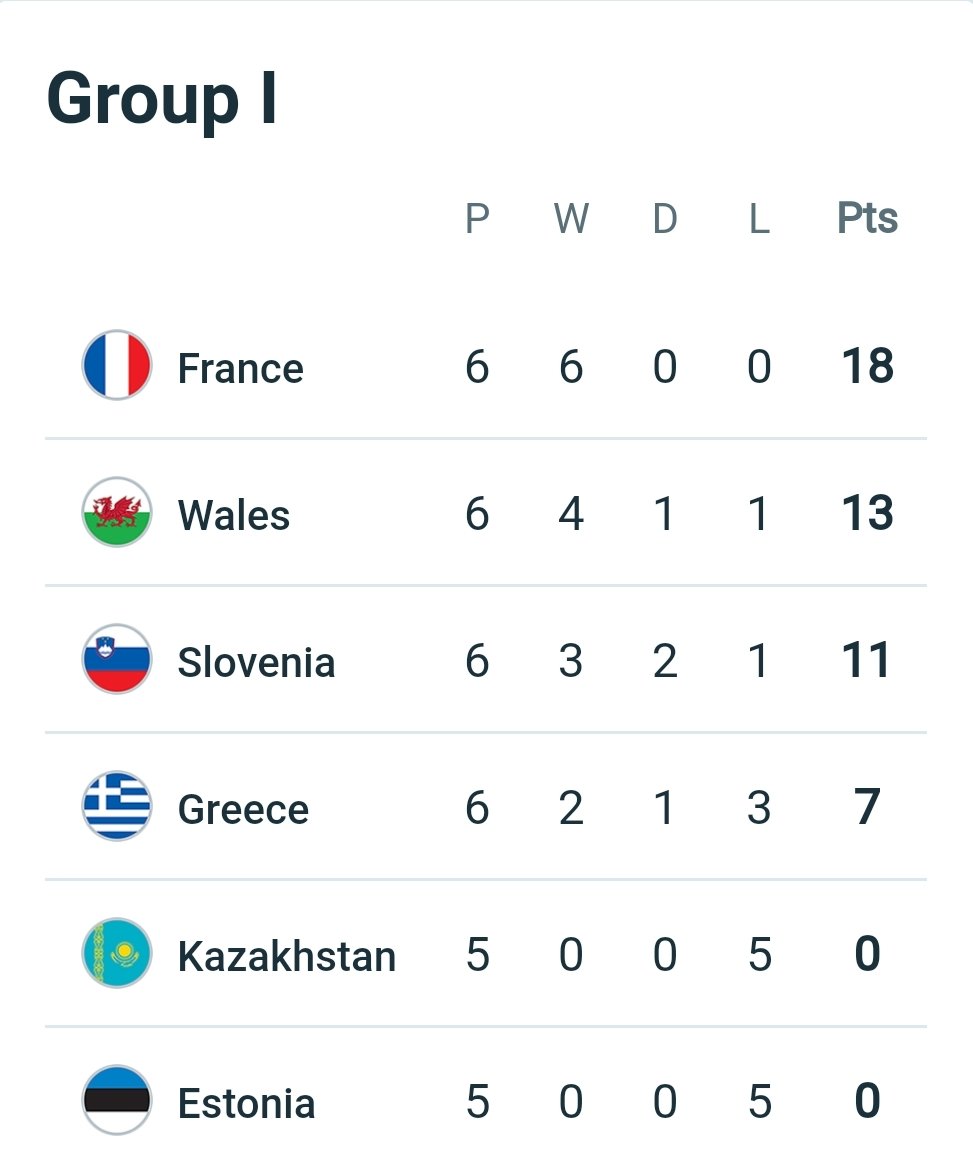
Task: Click the France flag icon
Action: (117, 366)
